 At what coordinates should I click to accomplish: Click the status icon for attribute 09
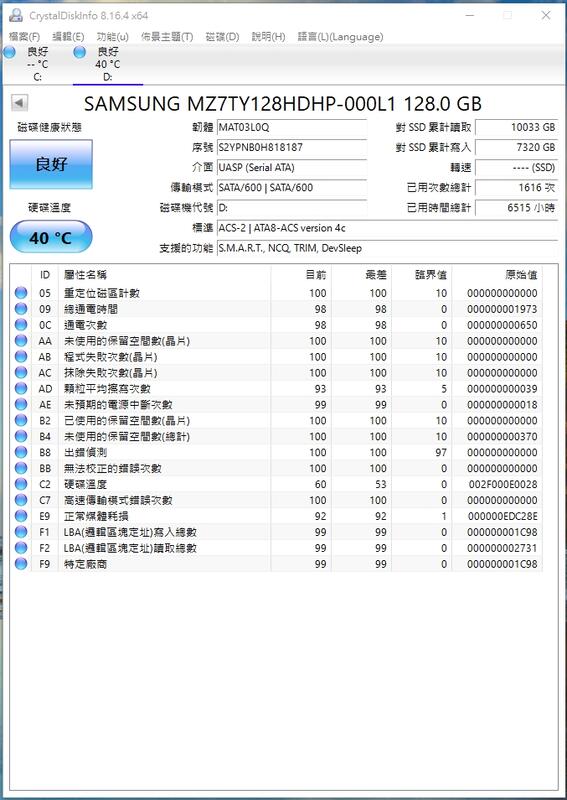tap(21, 309)
